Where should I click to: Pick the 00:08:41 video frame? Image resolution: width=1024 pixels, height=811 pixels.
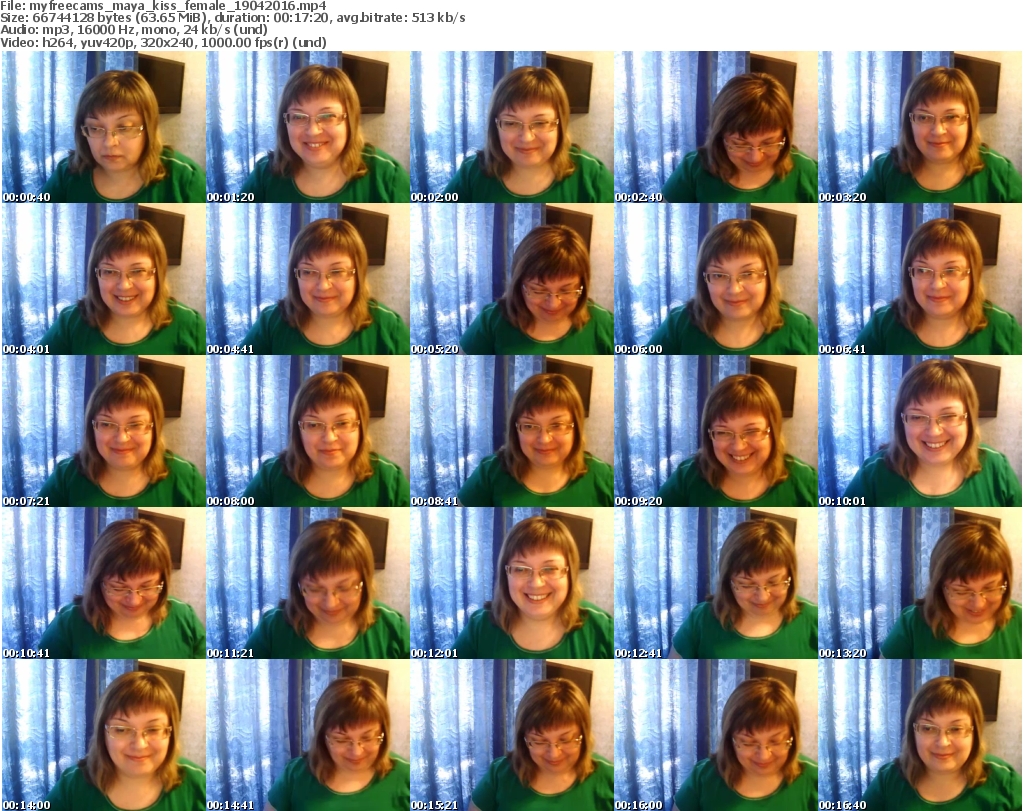[x=512, y=431]
